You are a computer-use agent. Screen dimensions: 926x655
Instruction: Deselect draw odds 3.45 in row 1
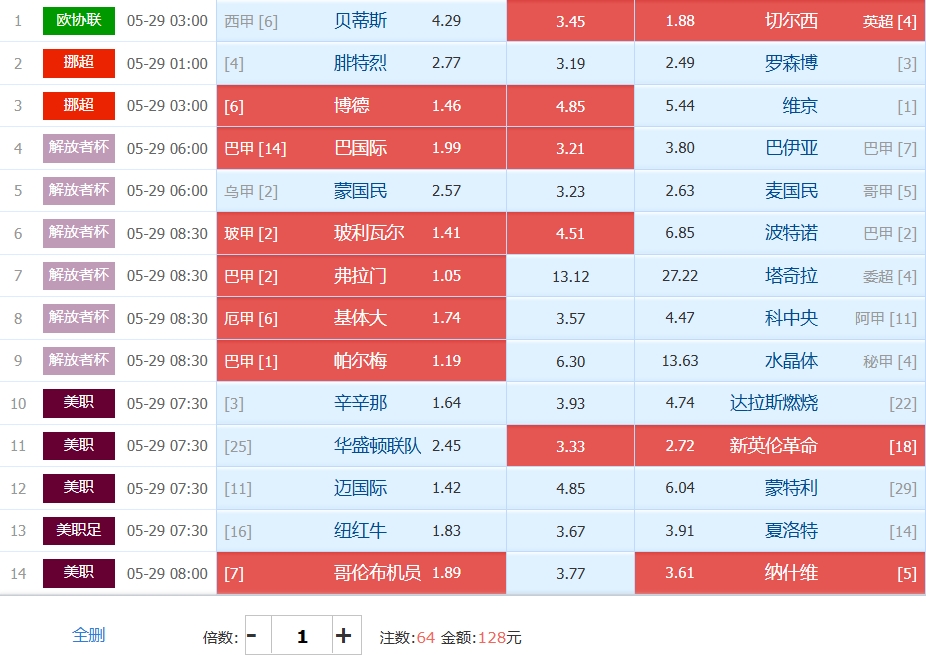(570, 21)
